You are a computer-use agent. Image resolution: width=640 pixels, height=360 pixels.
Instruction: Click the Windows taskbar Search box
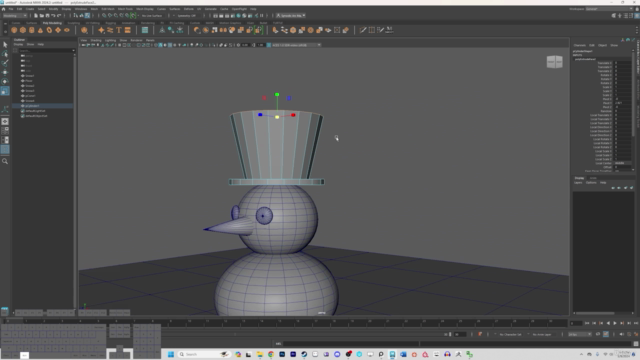click(x=204, y=354)
